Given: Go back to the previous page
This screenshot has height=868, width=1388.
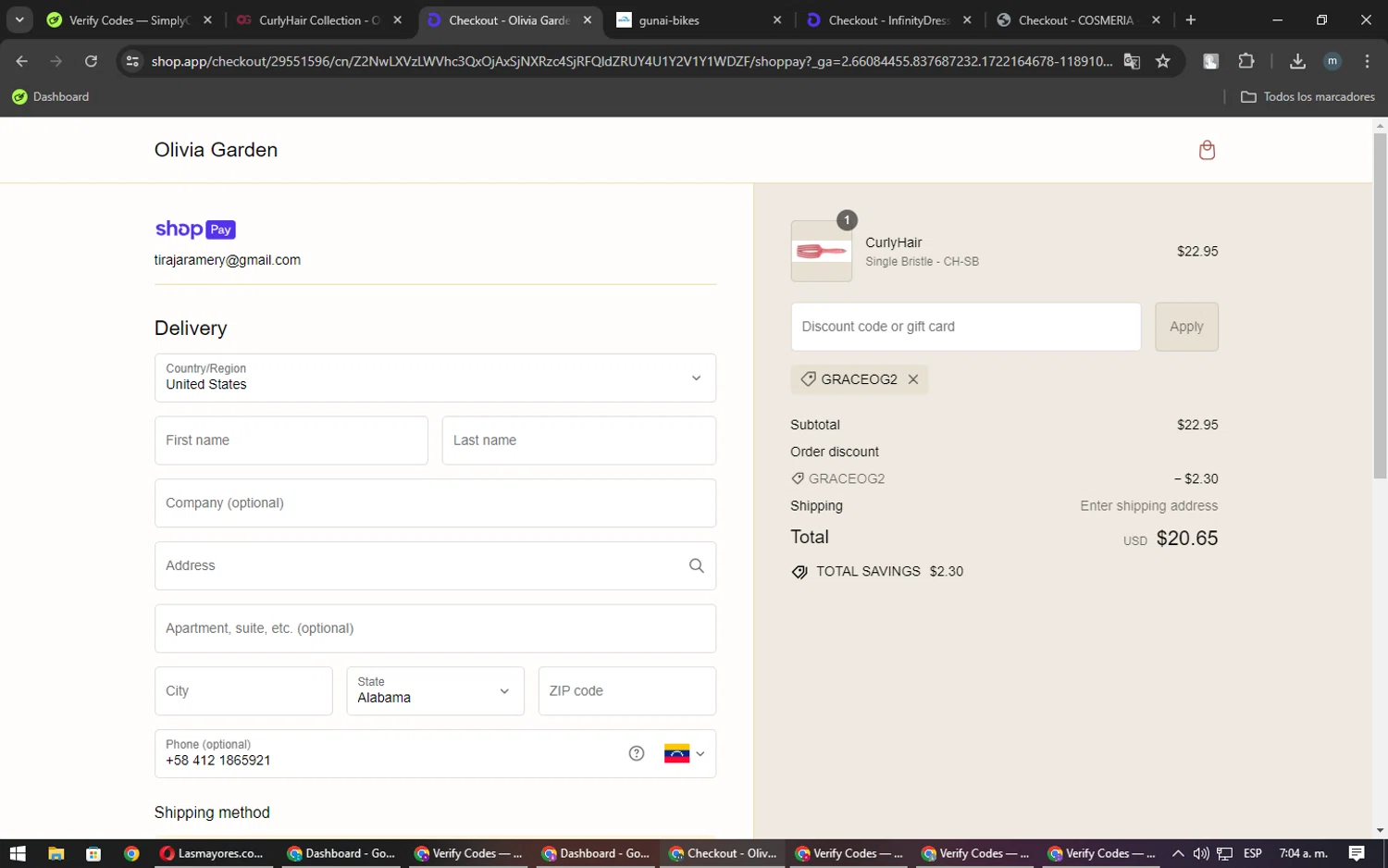Looking at the screenshot, I should coord(22,61).
